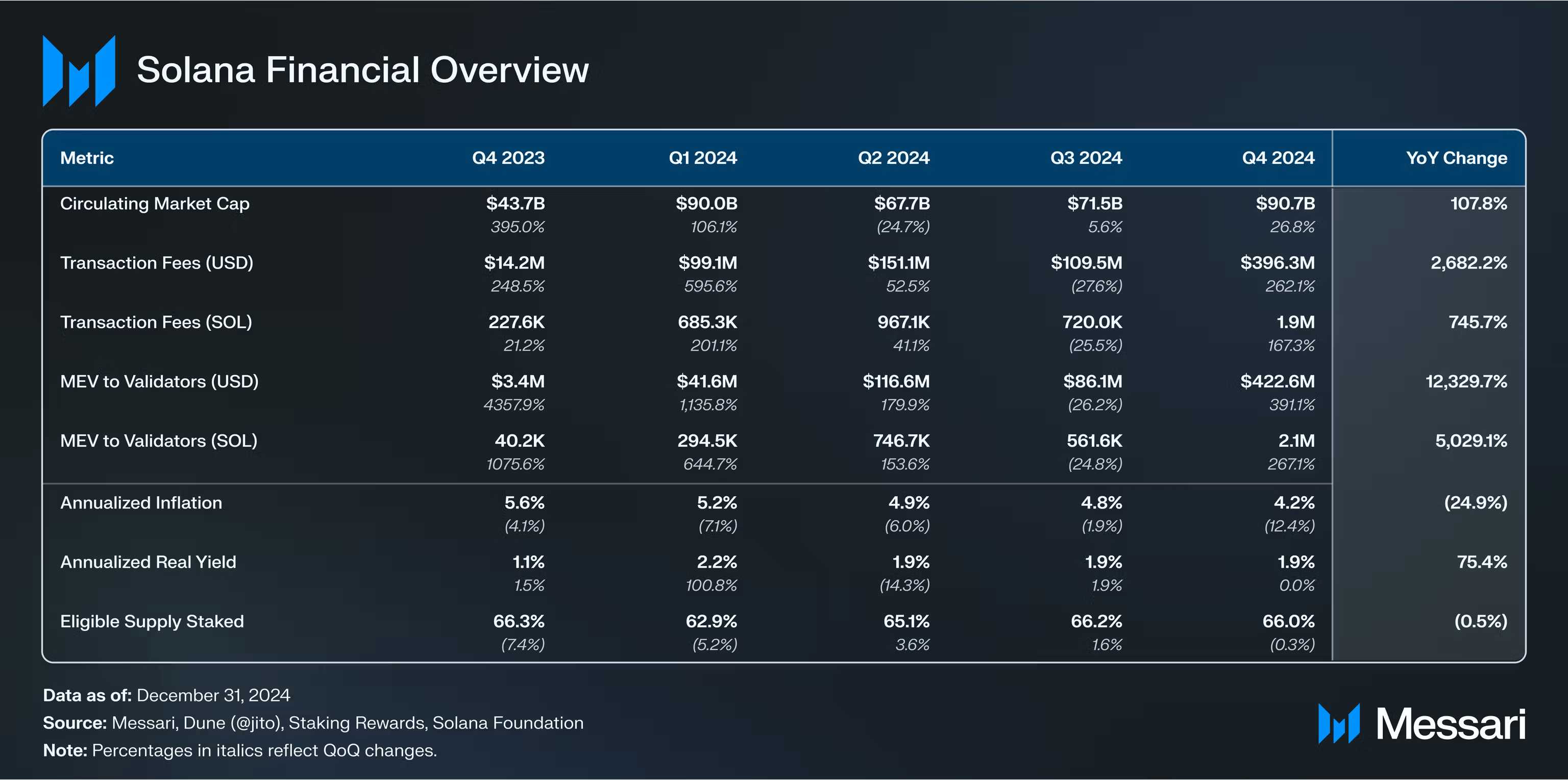Select the 2.2% real yield value
1568x780 pixels.
717,562
